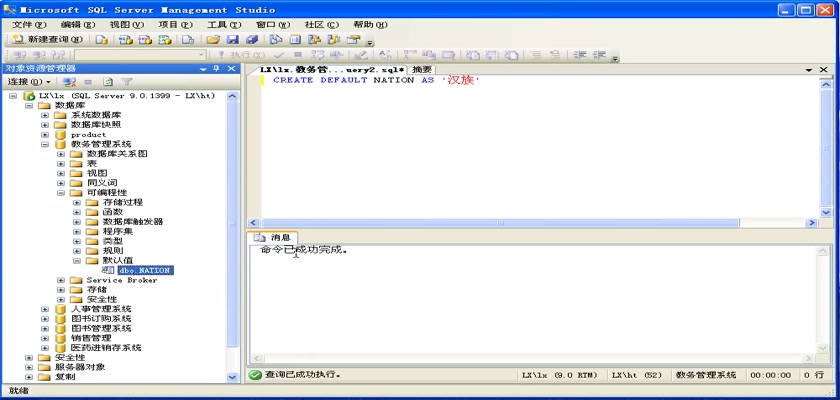This screenshot has height=400, width=840.
Task: Open the 连接(O) dropdown in Object Explorer
Action: (29, 82)
